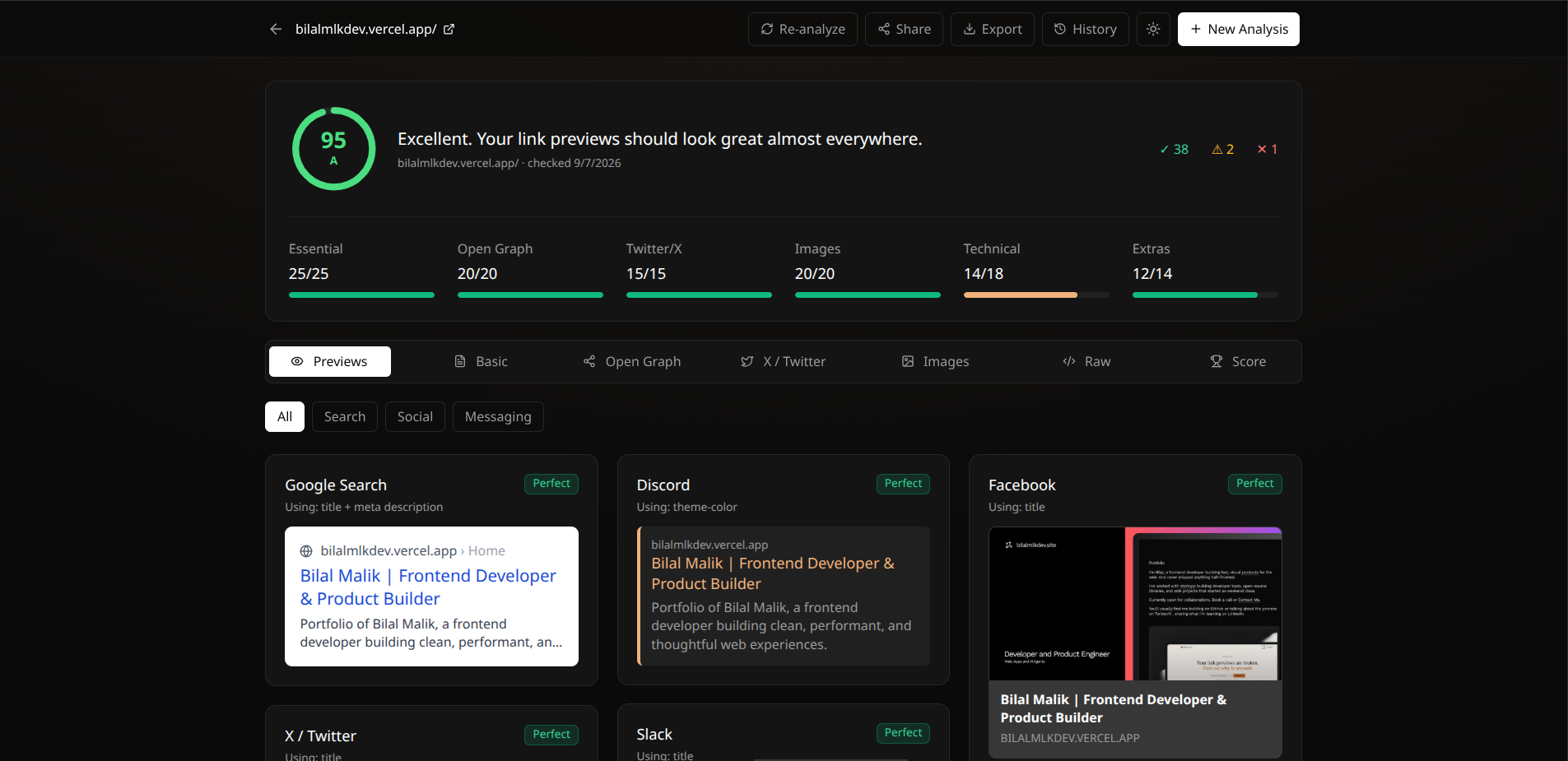Click the Twitter/X 15/15 score
The height and width of the screenshot is (761, 1568).
click(646, 274)
